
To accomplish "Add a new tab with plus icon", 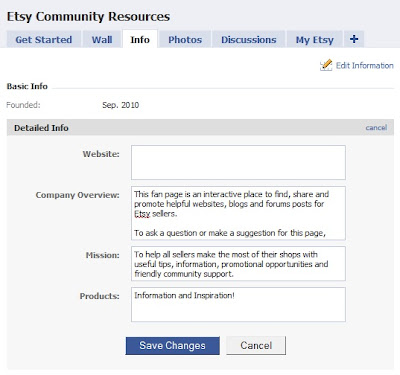I will click(354, 39).
